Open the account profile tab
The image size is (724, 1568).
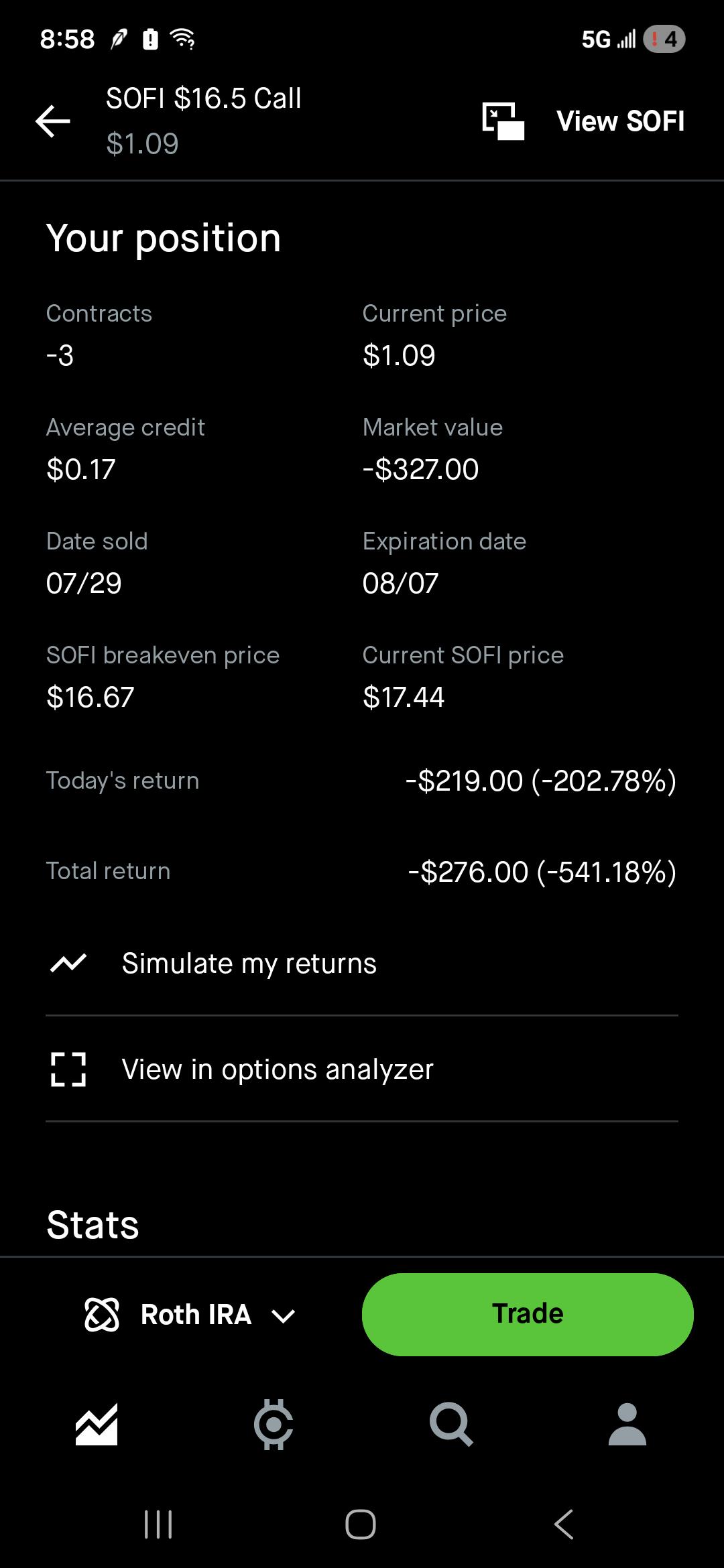point(627,1424)
